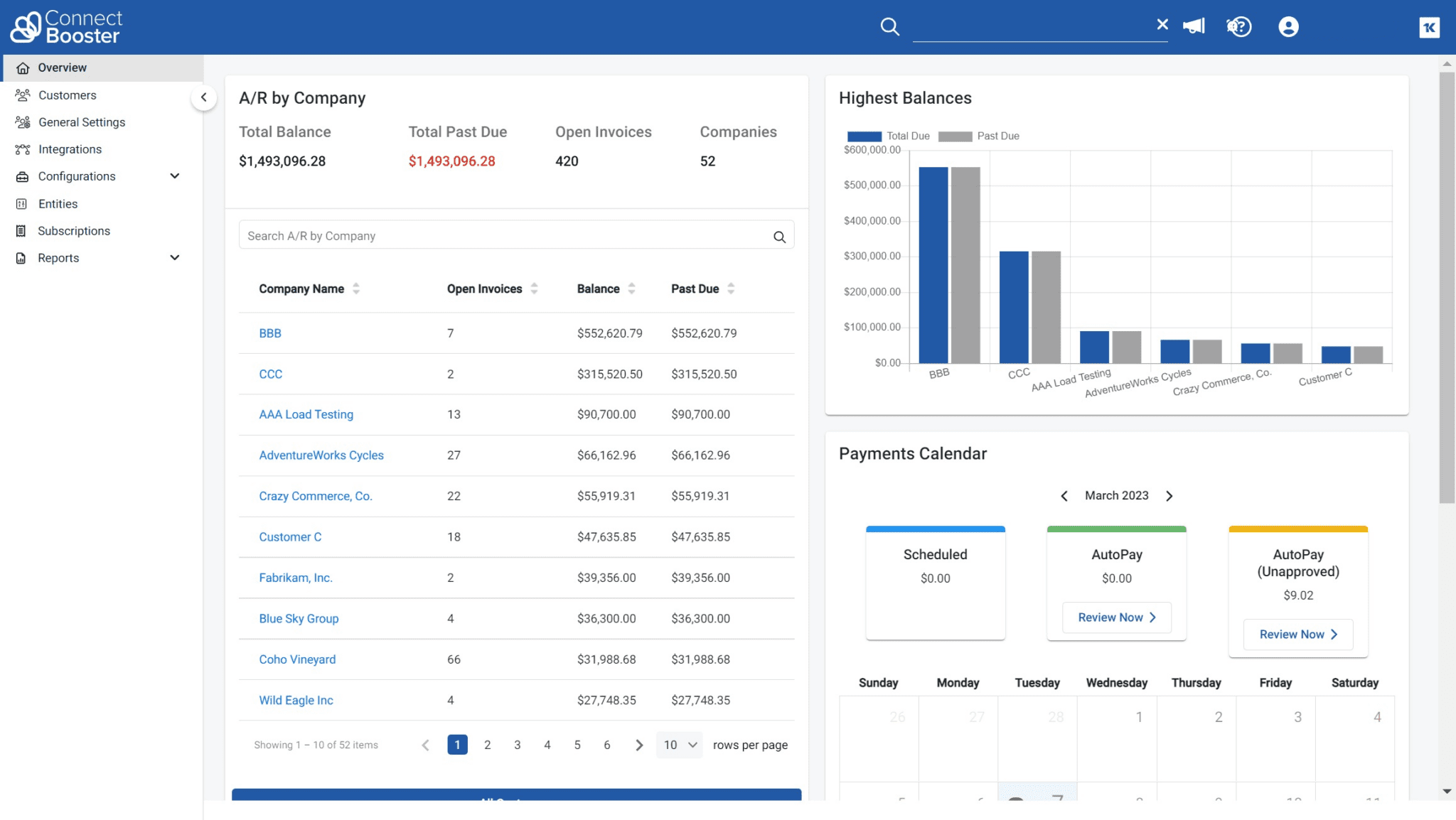Toggle Total Due legend in chart
The height and width of the screenshot is (820, 1456).
coord(864,136)
